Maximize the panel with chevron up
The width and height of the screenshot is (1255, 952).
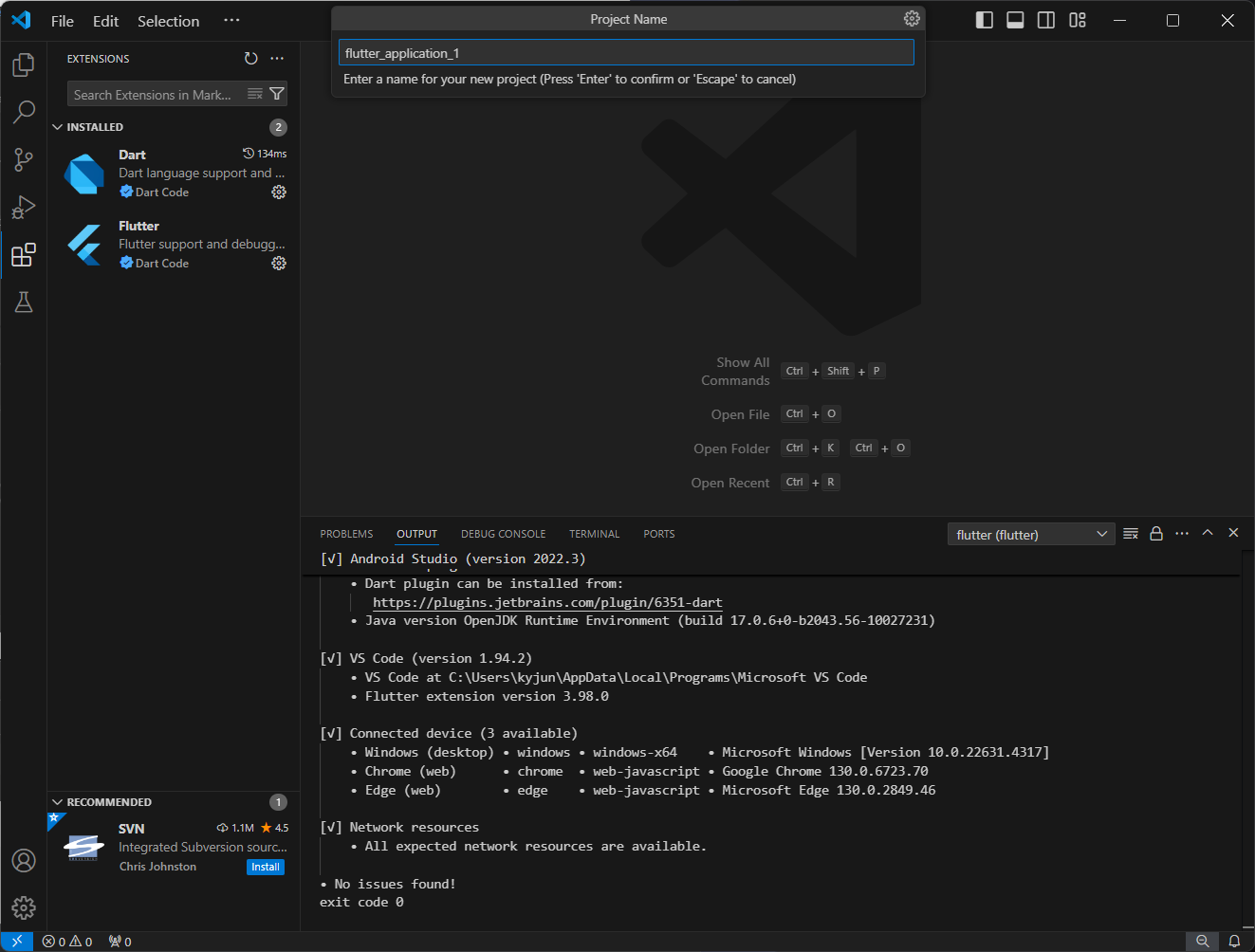pyautogui.click(x=1208, y=533)
